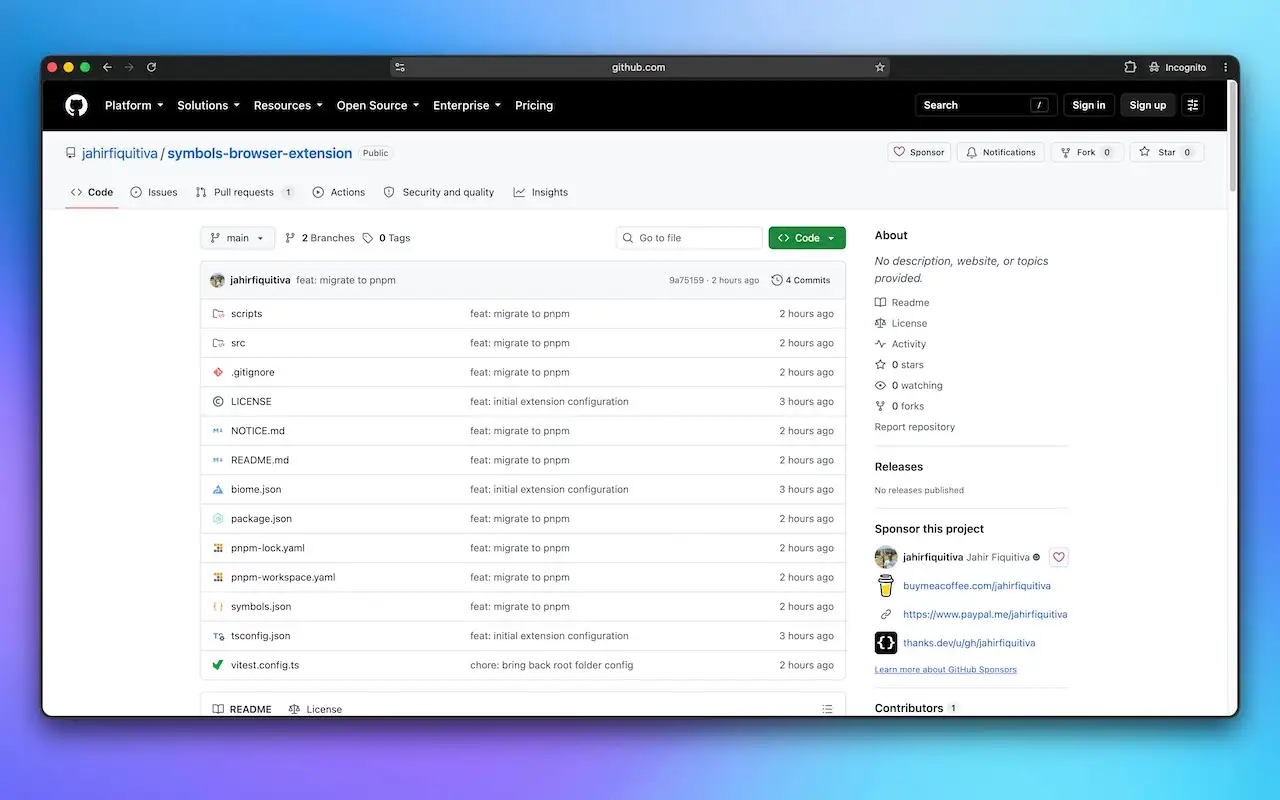Star the symbols-browser-extension repository

coord(1167,152)
